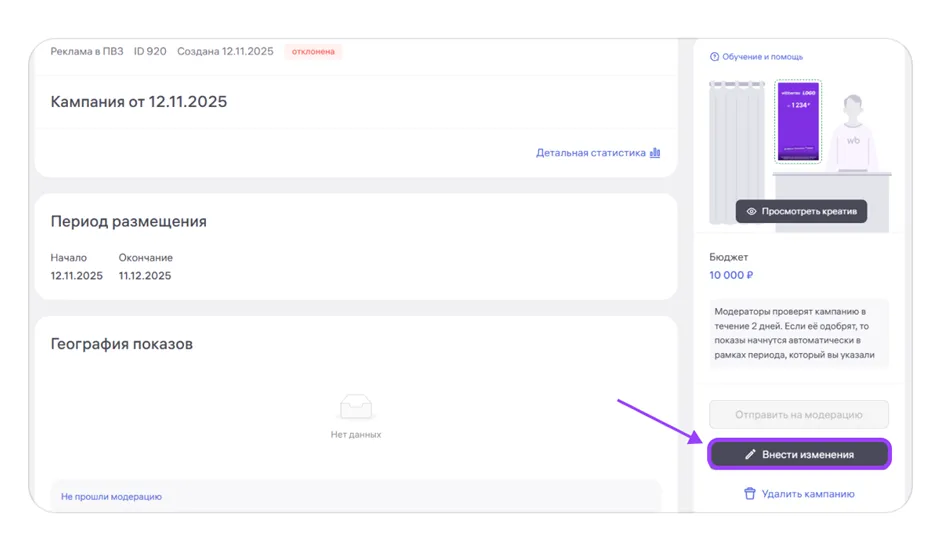
Task: Click the trash bin icon for Удалить кампанию
Action: point(750,494)
